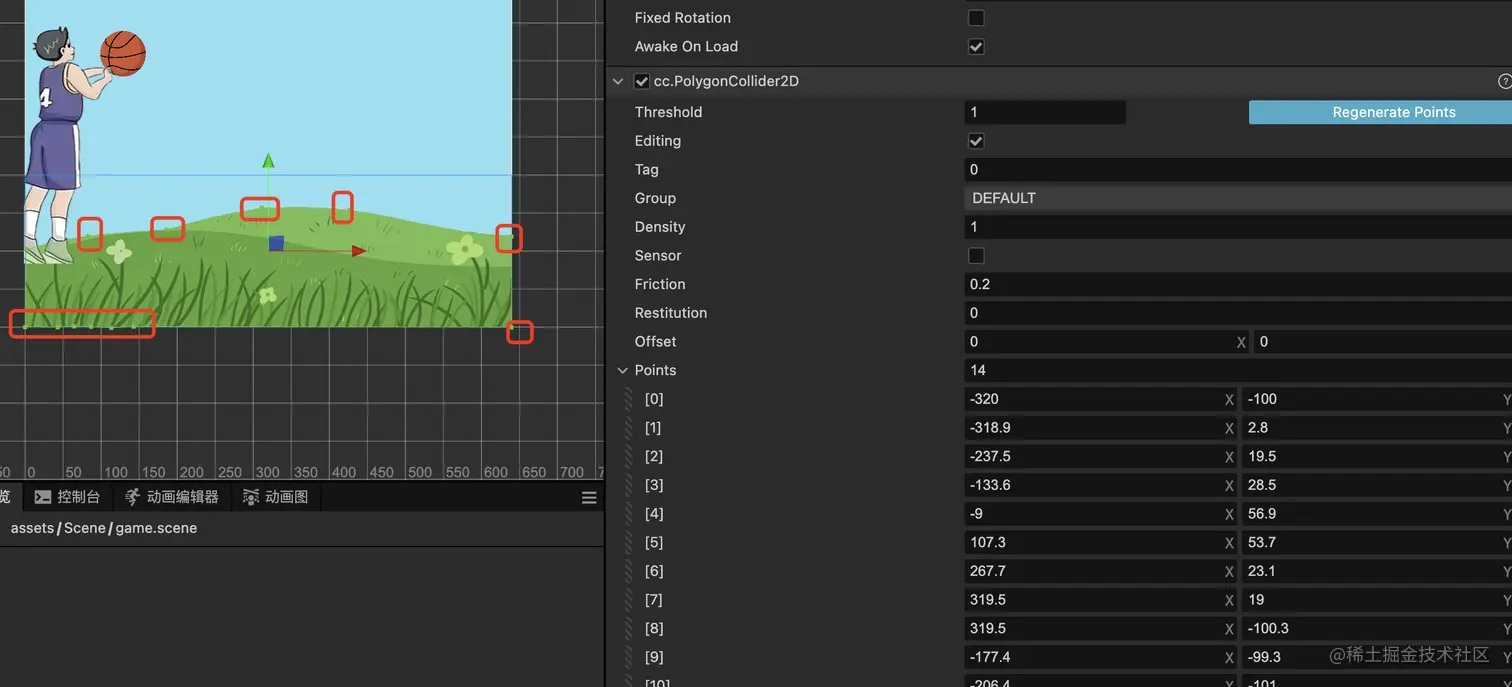Enable the Sensor checkbox
Viewport: 1512px width, 687px height.
pos(976,256)
